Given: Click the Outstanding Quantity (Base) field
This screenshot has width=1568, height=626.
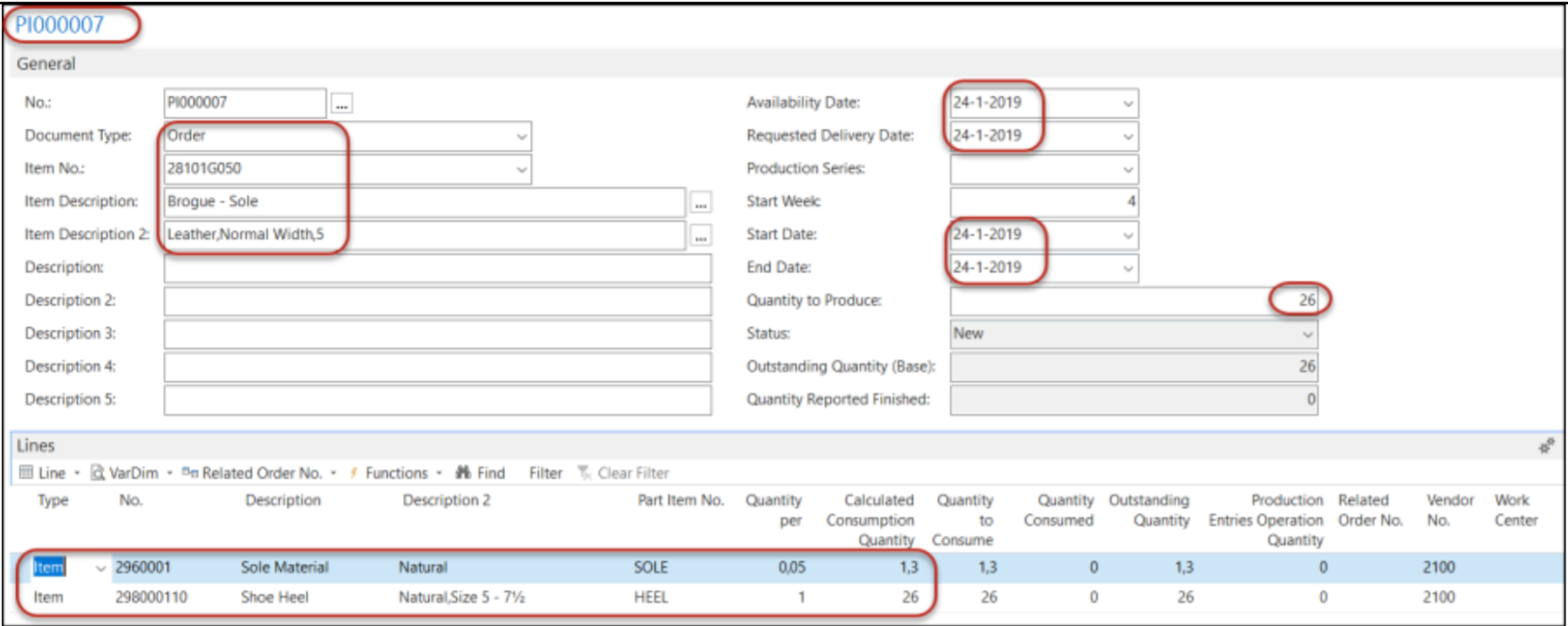Looking at the screenshot, I should pyautogui.click(x=1133, y=367).
